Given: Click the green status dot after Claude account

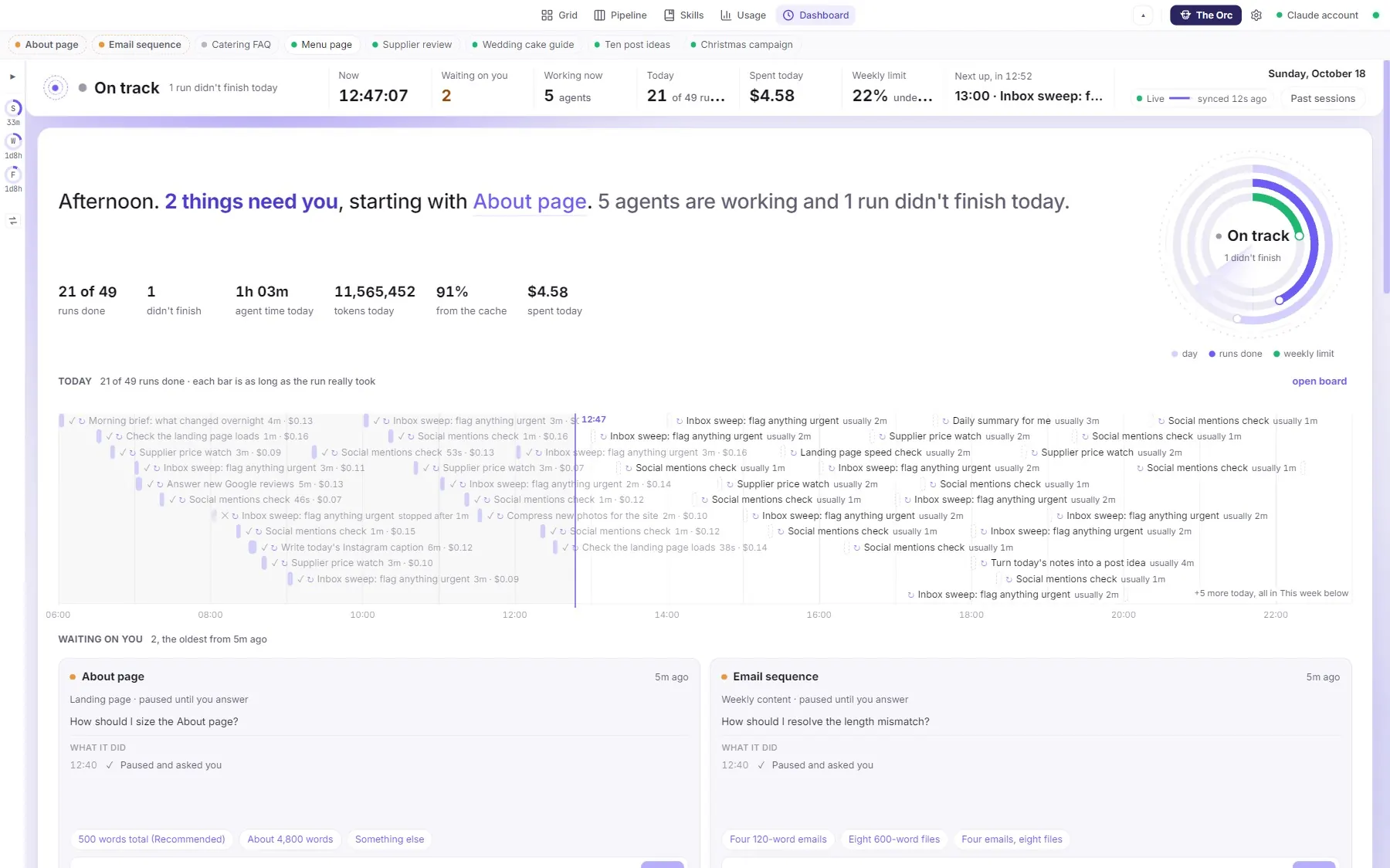Looking at the screenshot, I should pyautogui.click(x=1375, y=15).
